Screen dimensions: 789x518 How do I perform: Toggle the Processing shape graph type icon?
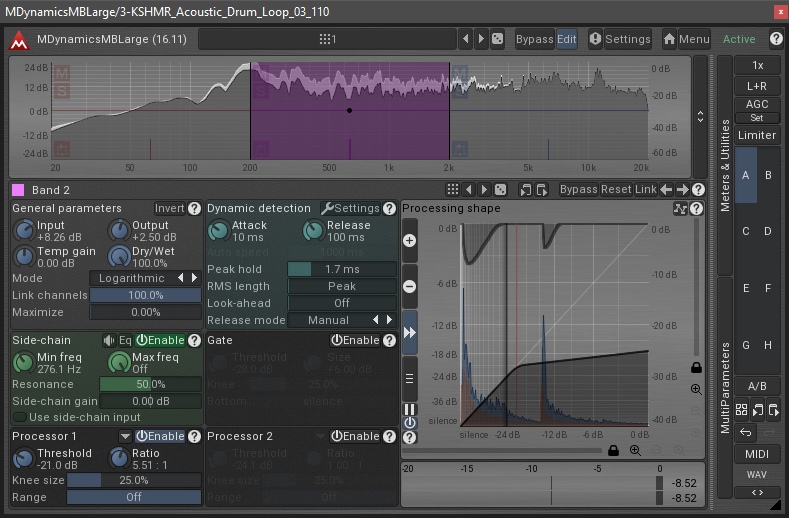(680, 208)
